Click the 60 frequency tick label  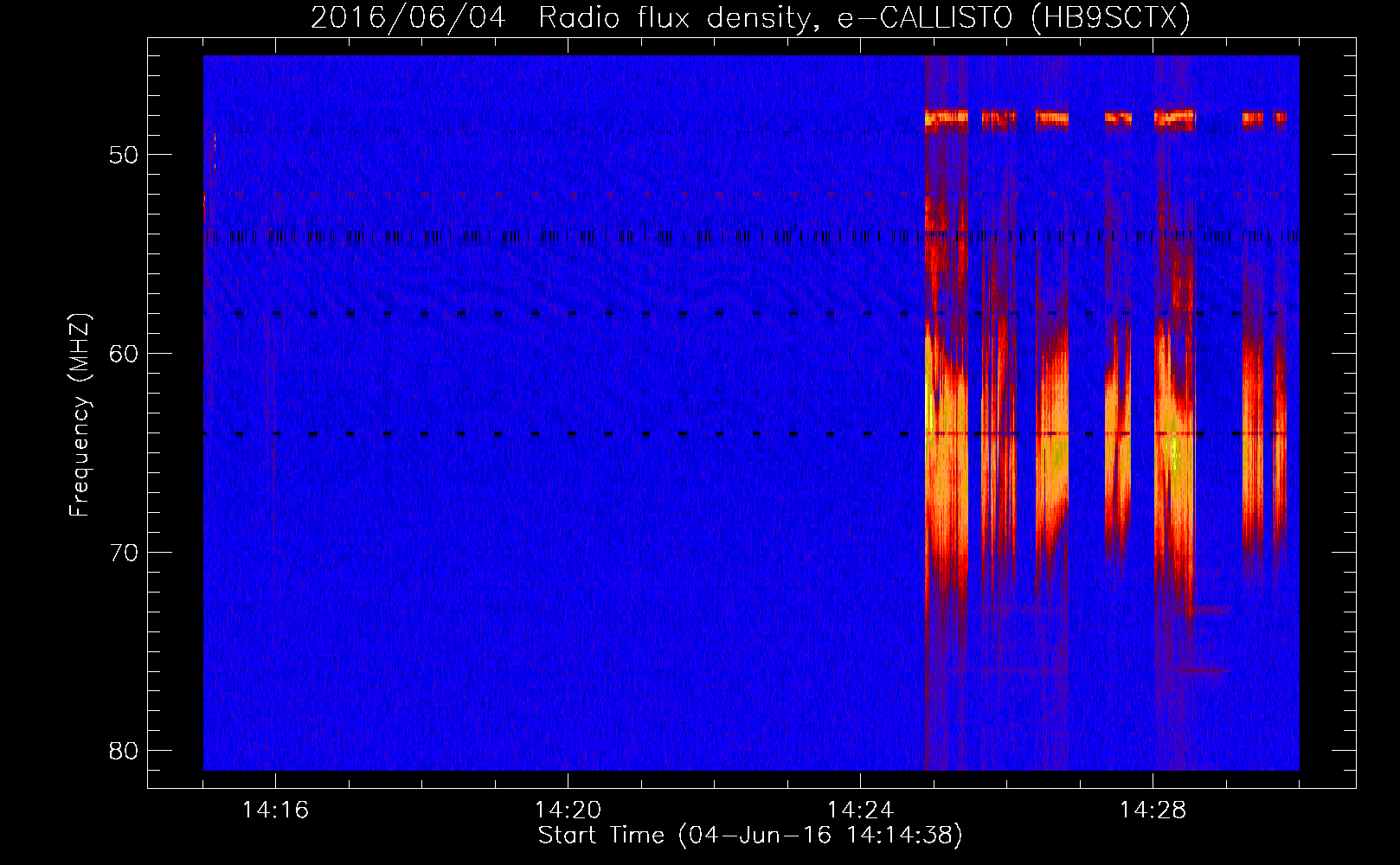[124, 354]
